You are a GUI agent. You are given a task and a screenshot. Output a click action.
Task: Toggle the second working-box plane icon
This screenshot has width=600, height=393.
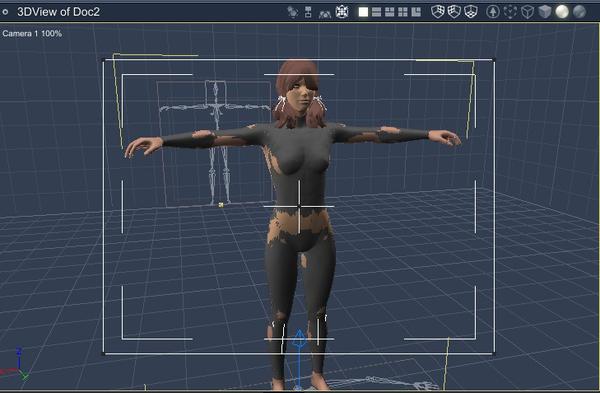pyautogui.click(x=454, y=12)
